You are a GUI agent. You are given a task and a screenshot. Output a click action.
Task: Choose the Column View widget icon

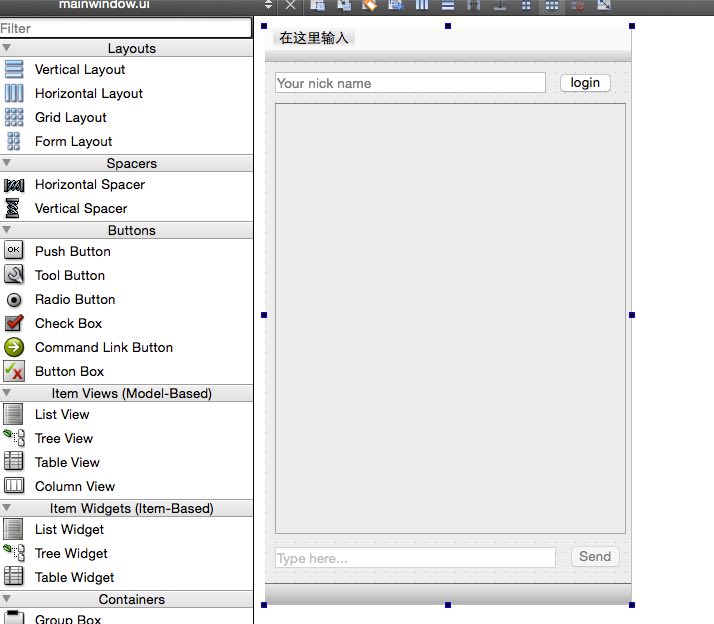[14, 485]
